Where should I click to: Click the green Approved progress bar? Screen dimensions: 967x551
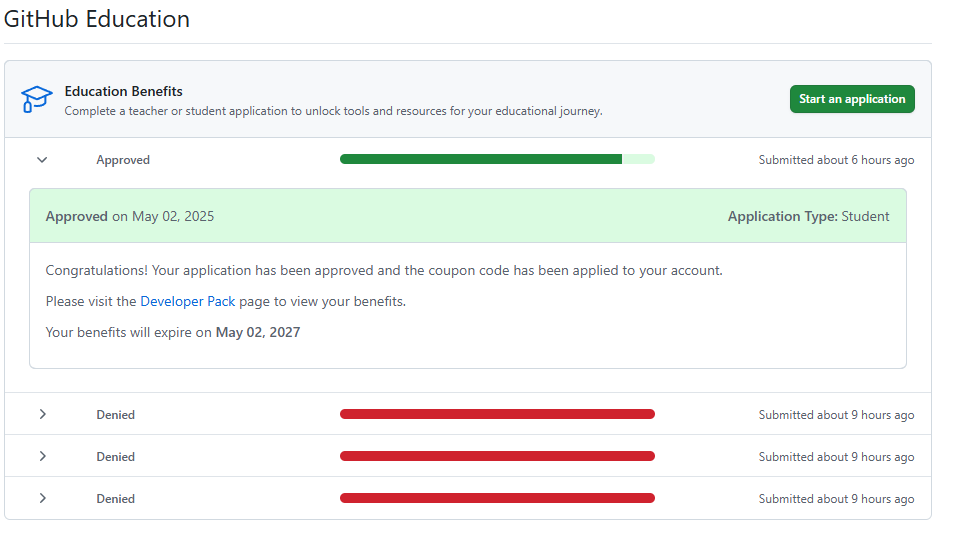(x=497, y=159)
